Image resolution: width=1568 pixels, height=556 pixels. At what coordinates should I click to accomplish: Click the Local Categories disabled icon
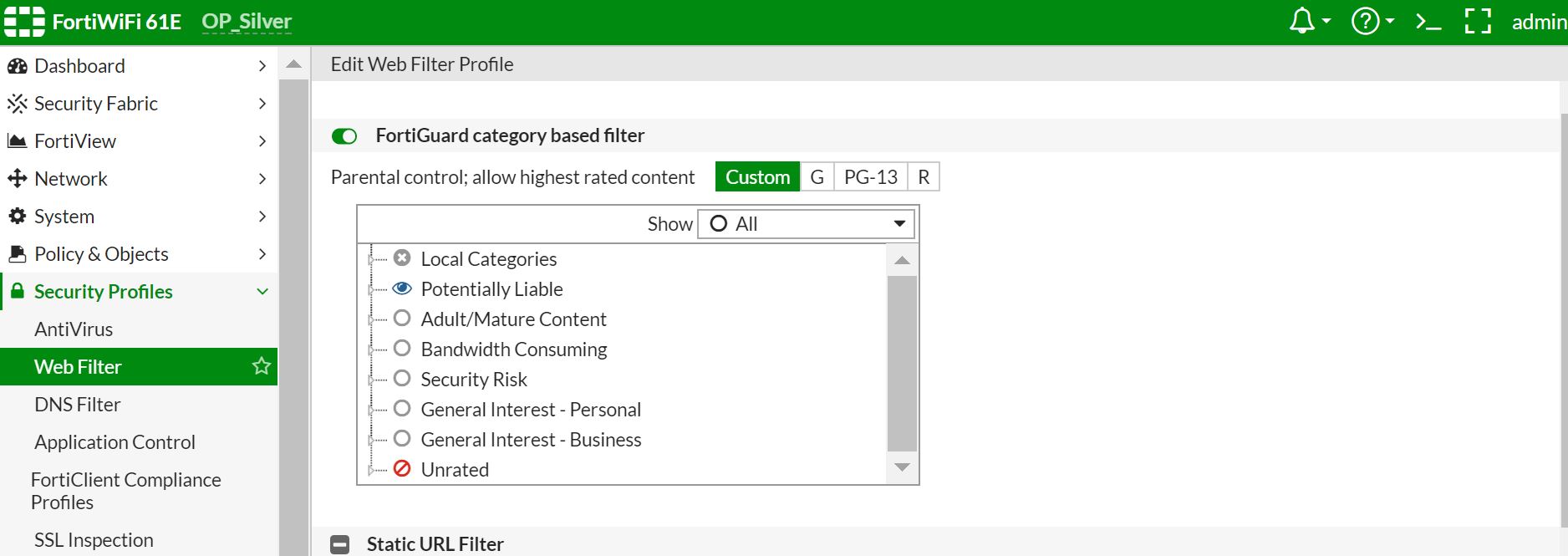(x=402, y=258)
